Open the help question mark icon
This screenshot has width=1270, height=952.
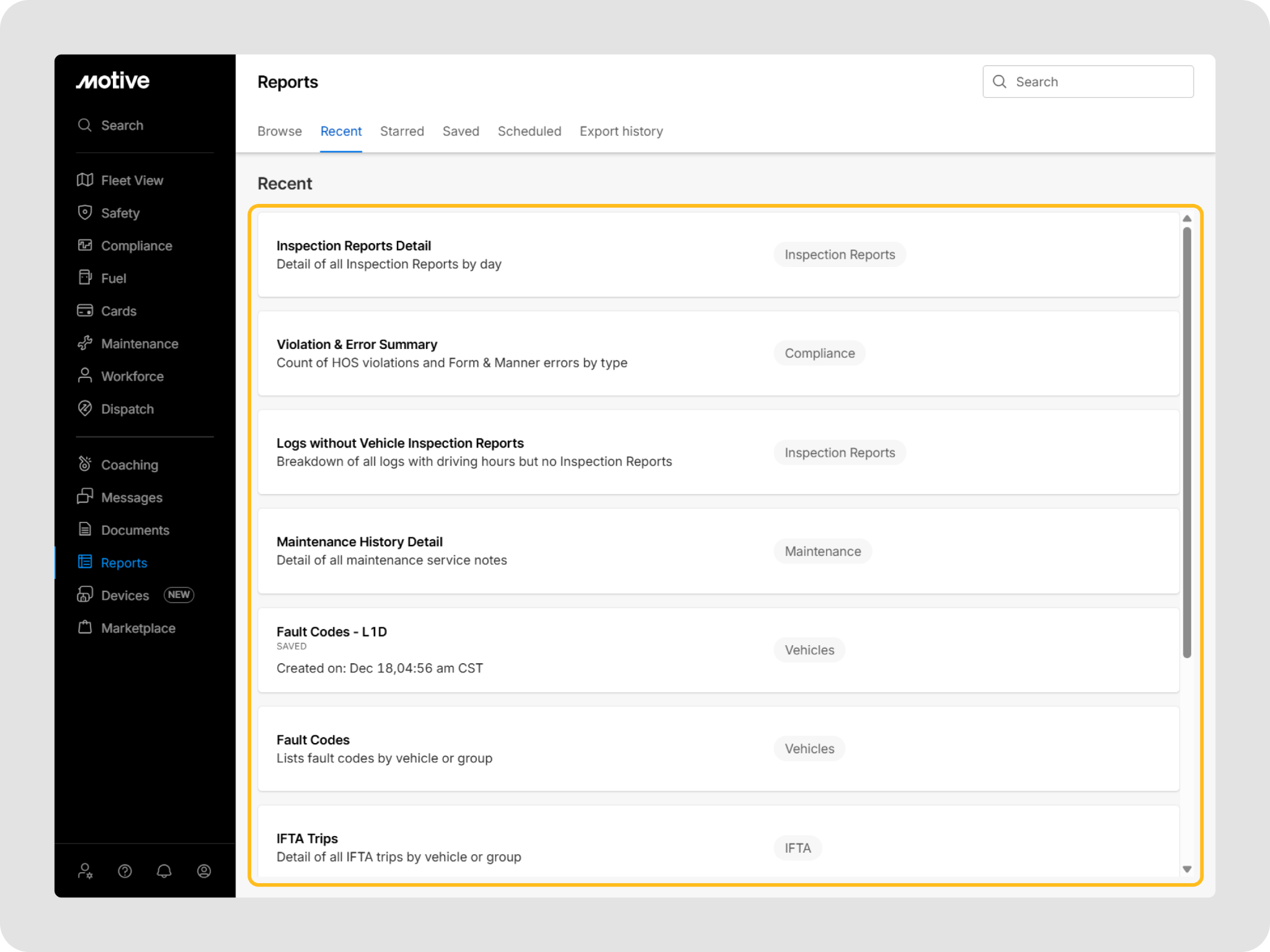125,871
